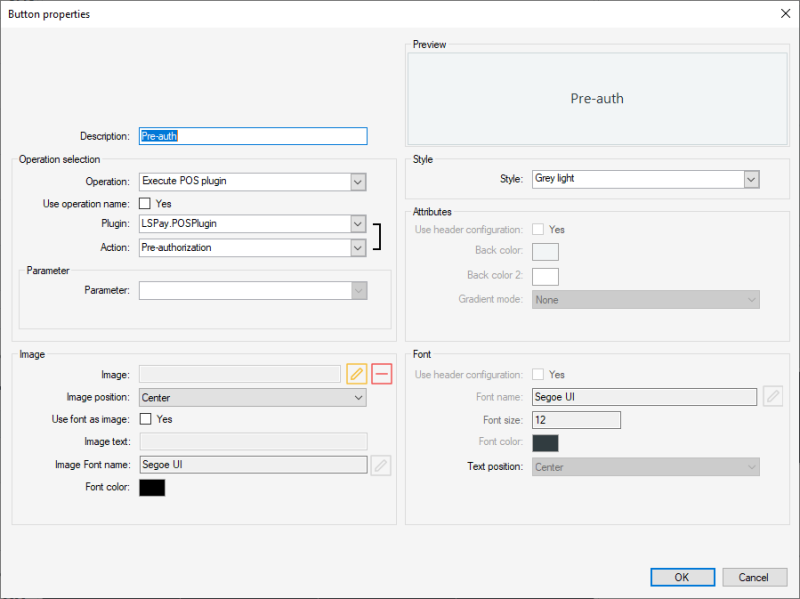Viewport: 800px width, 599px height.
Task: Click the pencil icon beside Font name
Action: pos(773,396)
